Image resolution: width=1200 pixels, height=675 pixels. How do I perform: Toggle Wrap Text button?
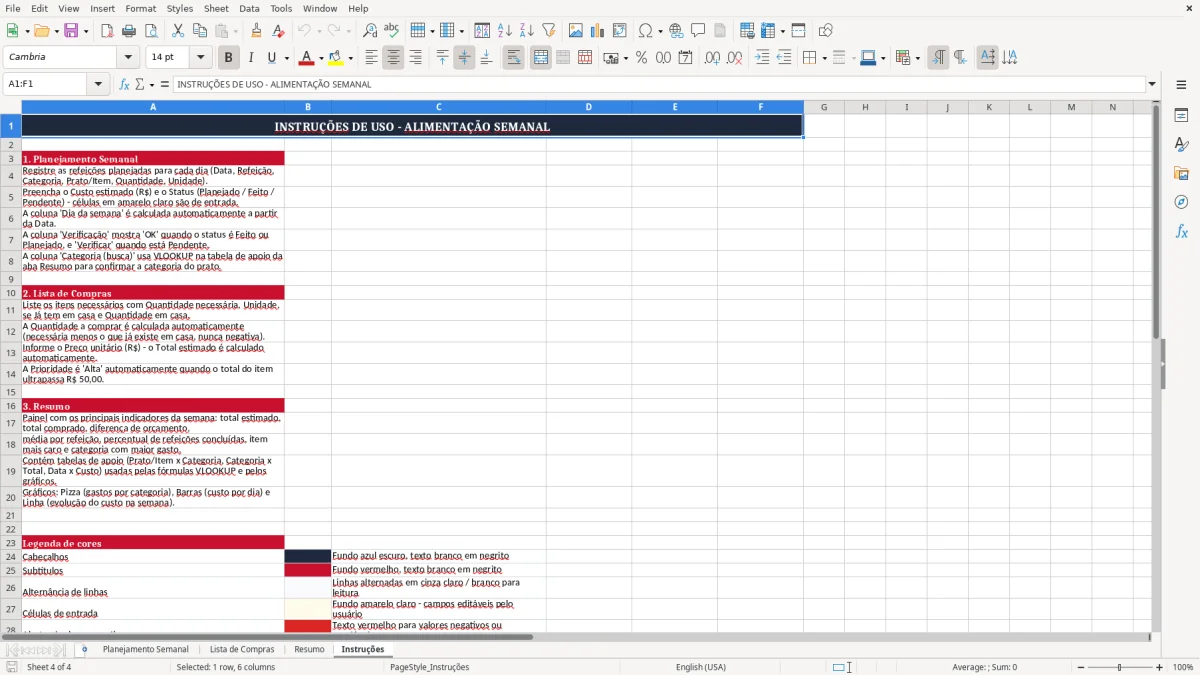pos(513,58)
